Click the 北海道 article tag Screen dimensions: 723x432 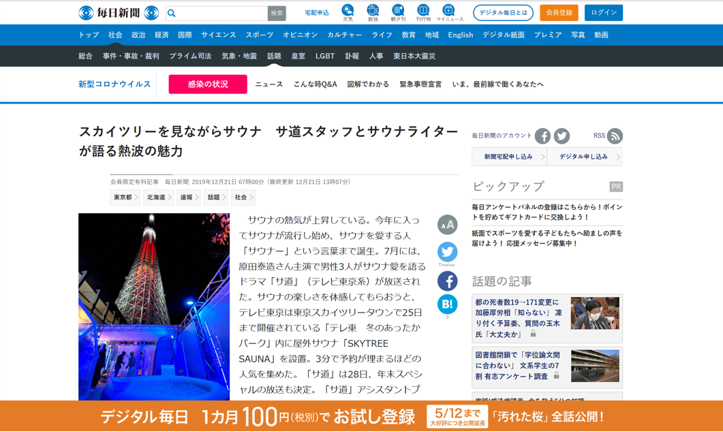[x=158, y=197]
